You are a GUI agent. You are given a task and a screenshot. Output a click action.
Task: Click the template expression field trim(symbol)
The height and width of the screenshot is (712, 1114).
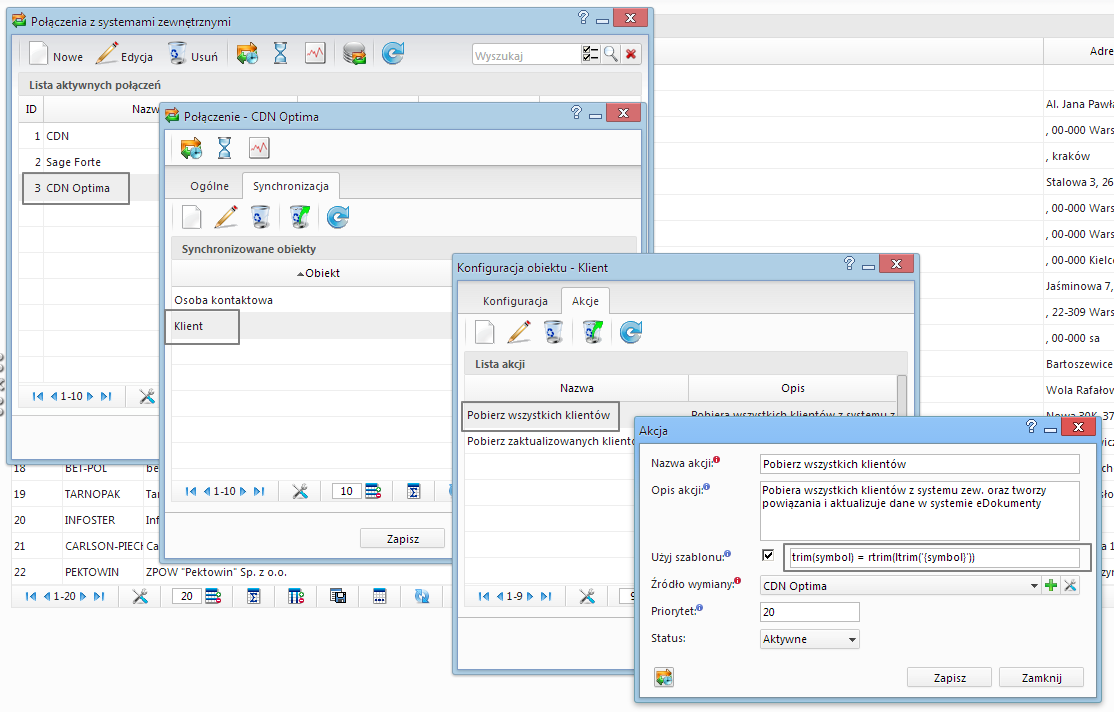[934, 557]
